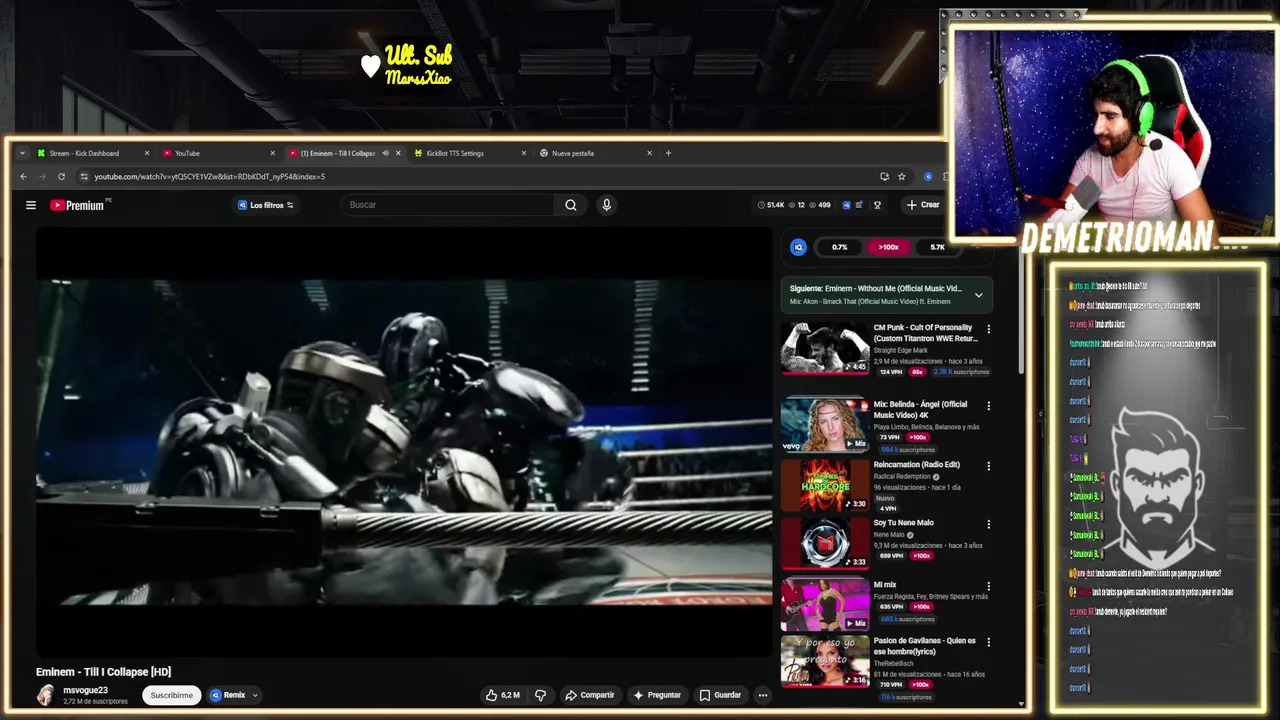Click the blue IQ badge above recommendations
This screenshot has width=1280, height=720.
coord(798,247)
